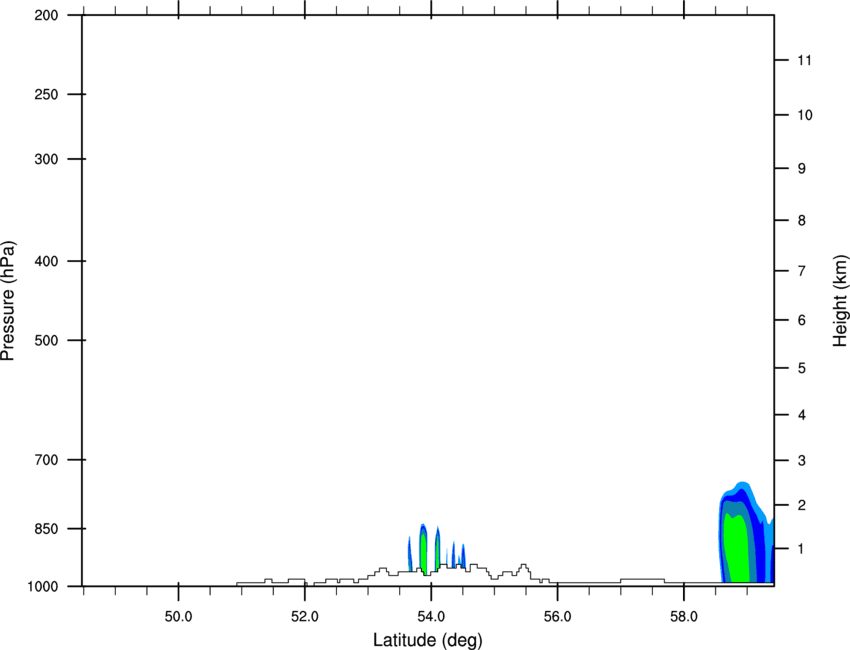Click the 400 pressure tick label
850x650 pixels.
(x=46, y=261)
